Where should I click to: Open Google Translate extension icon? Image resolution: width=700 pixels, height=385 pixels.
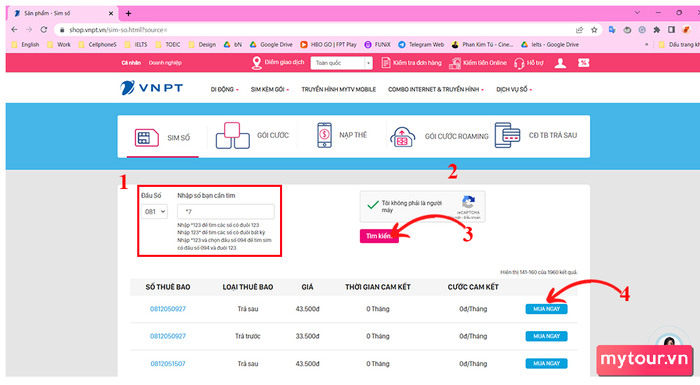pyautogui.click(x=612, y=30)
